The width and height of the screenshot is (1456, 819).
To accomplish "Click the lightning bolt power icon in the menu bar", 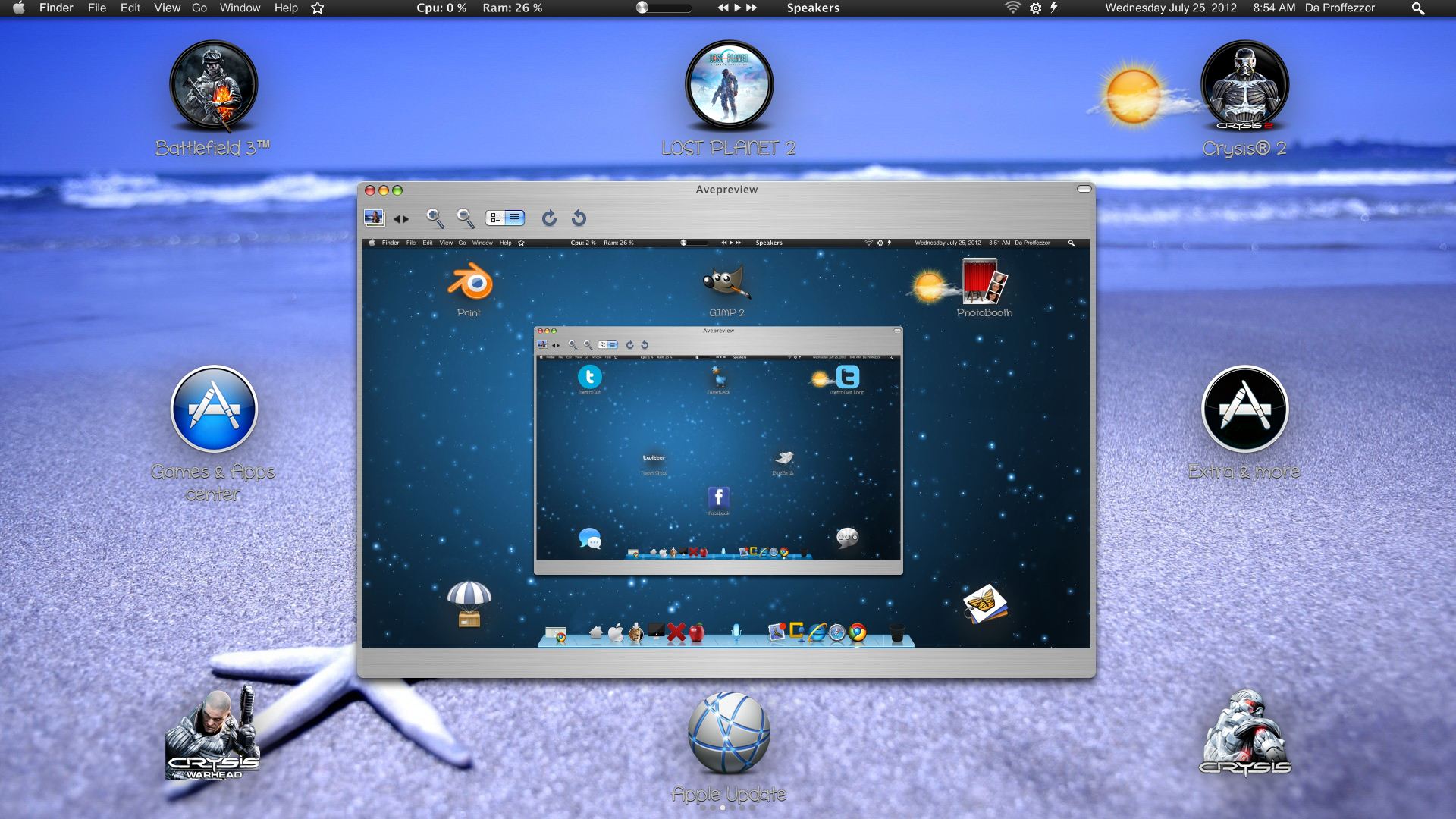I will coord(1054,8).
